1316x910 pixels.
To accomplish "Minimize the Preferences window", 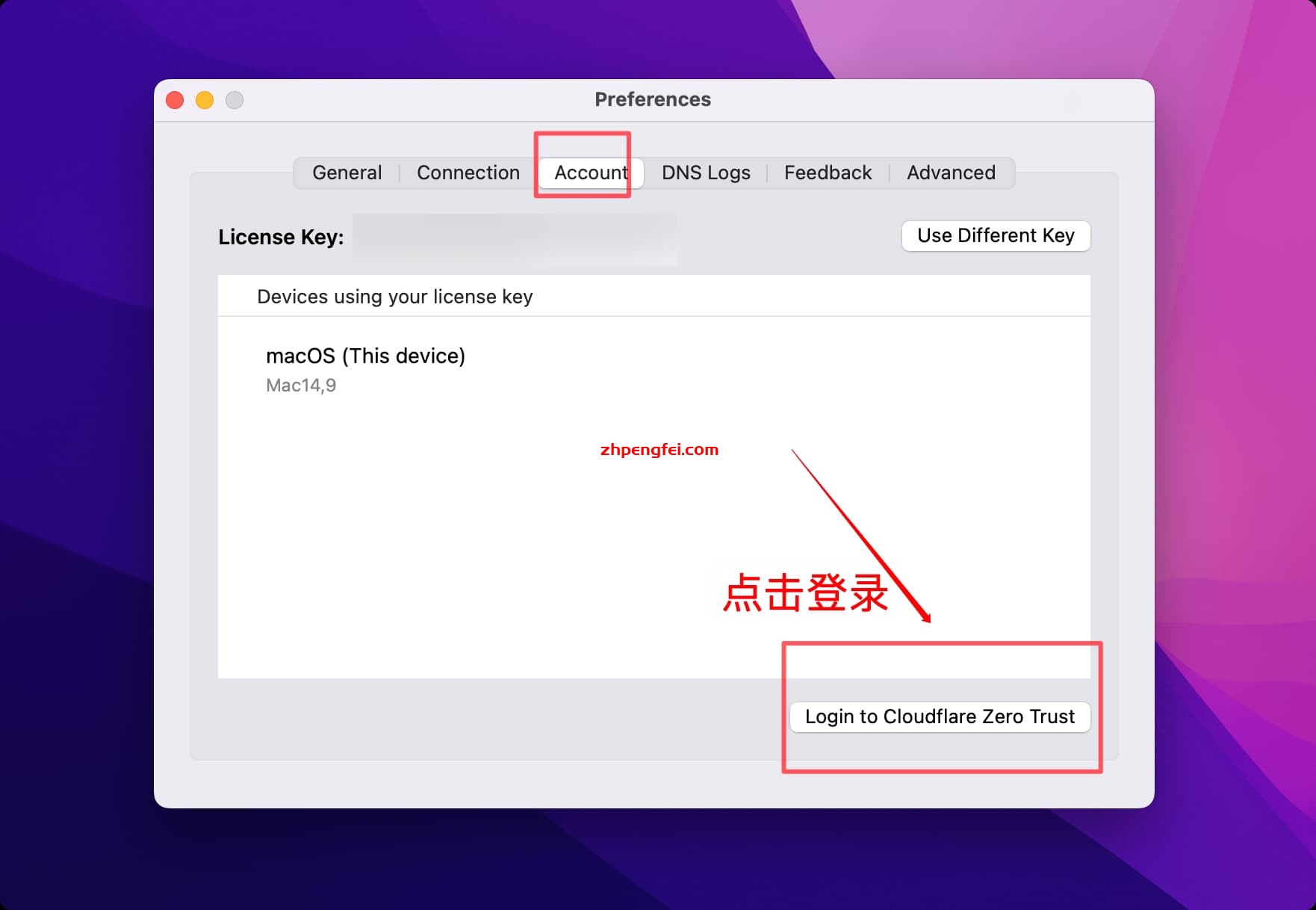I will (x=204, y=99).
